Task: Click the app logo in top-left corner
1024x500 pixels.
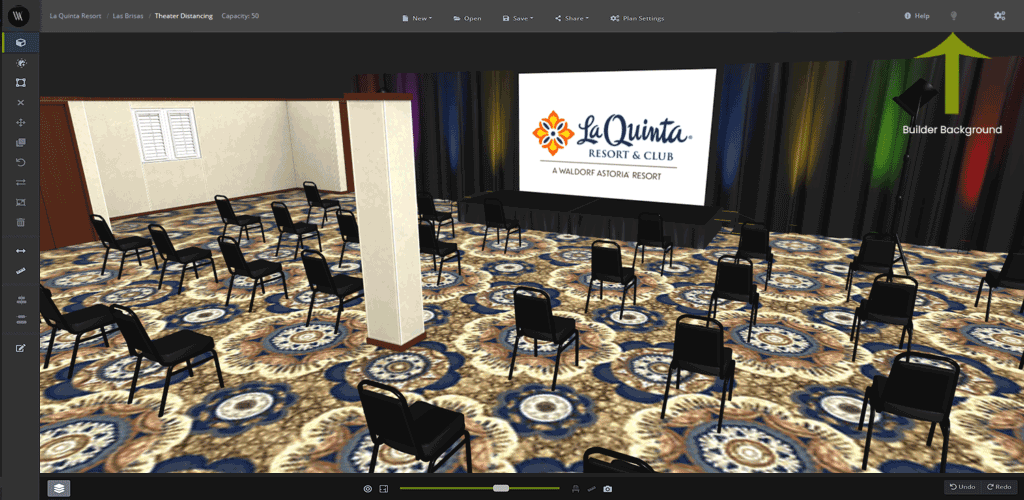Action: (20, 14)
